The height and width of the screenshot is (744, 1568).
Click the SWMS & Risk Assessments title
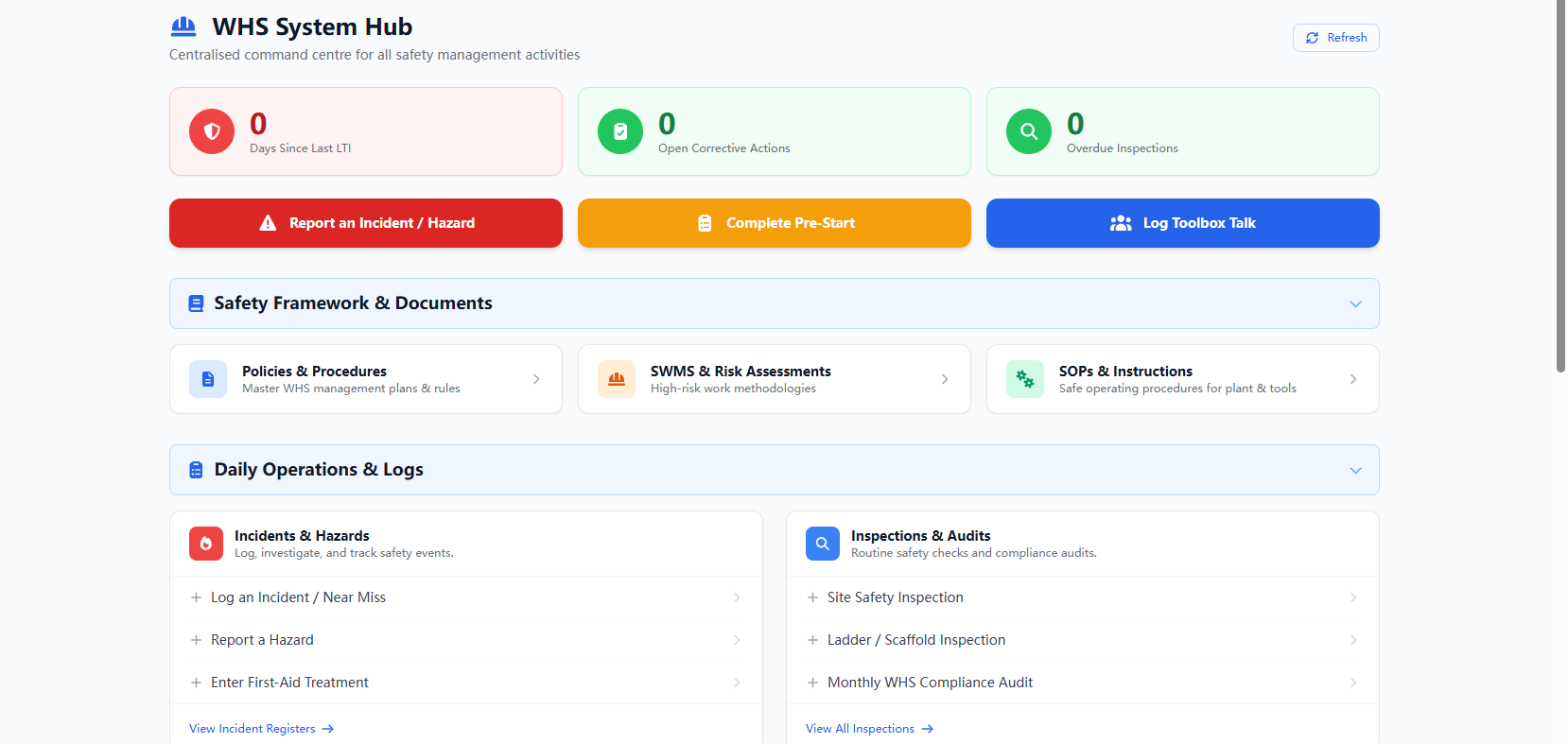[740, 372]
